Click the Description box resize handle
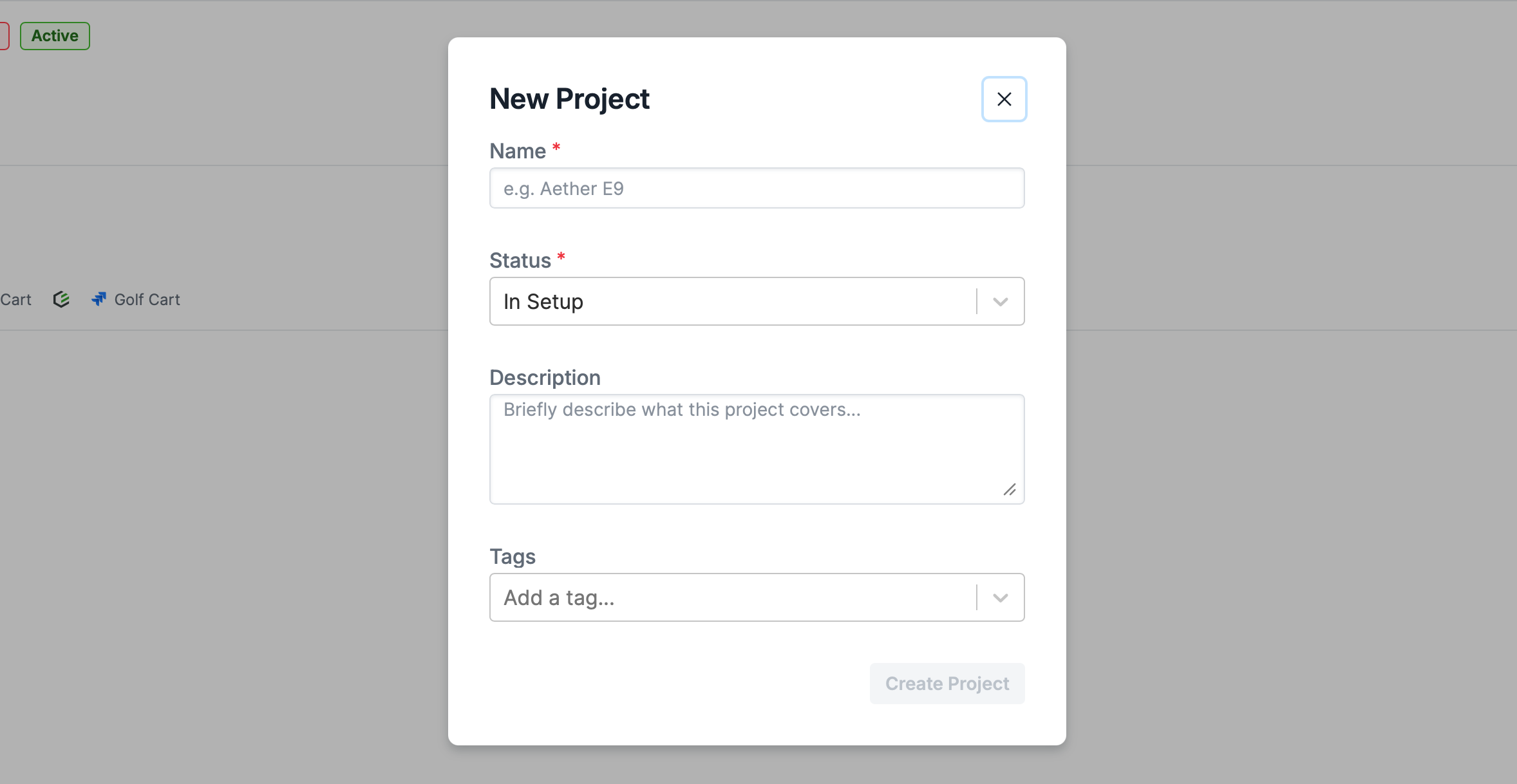 pos(1009,490)
